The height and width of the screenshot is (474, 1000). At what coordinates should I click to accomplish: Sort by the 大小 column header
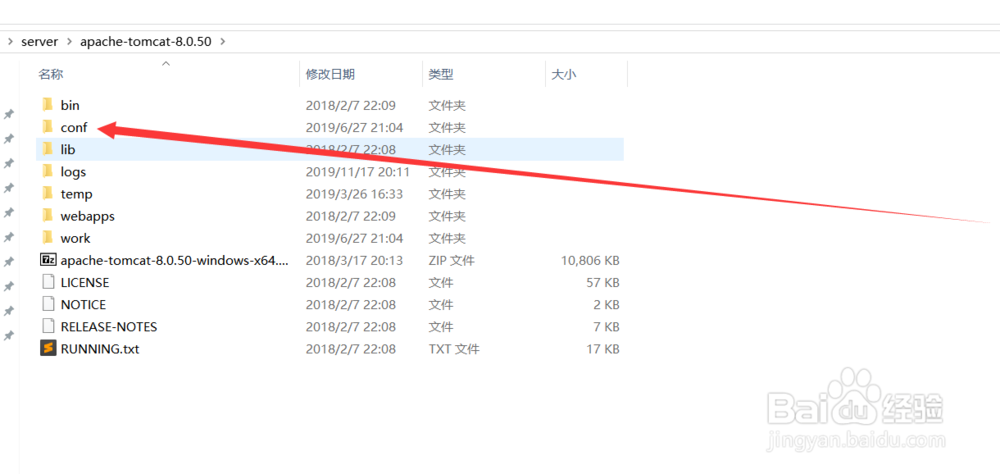[x=563, y=75]
